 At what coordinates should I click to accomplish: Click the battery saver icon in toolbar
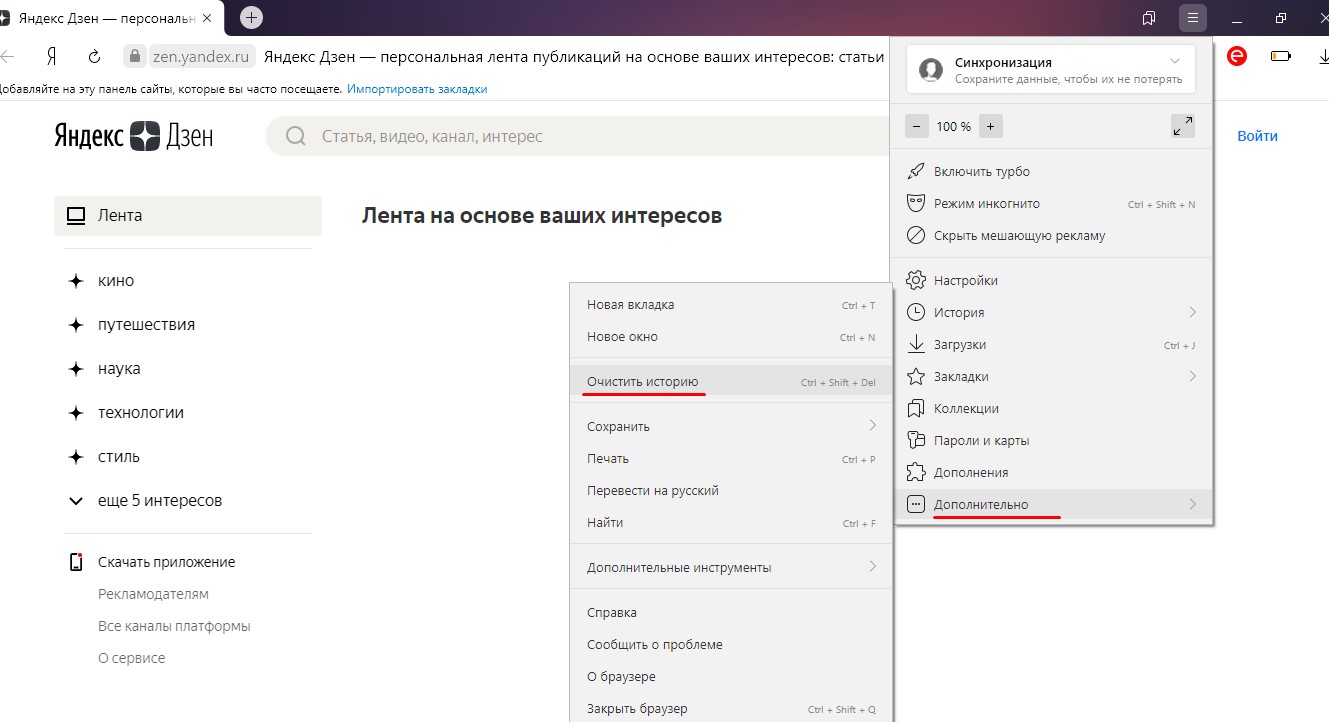pos(1280,57)
